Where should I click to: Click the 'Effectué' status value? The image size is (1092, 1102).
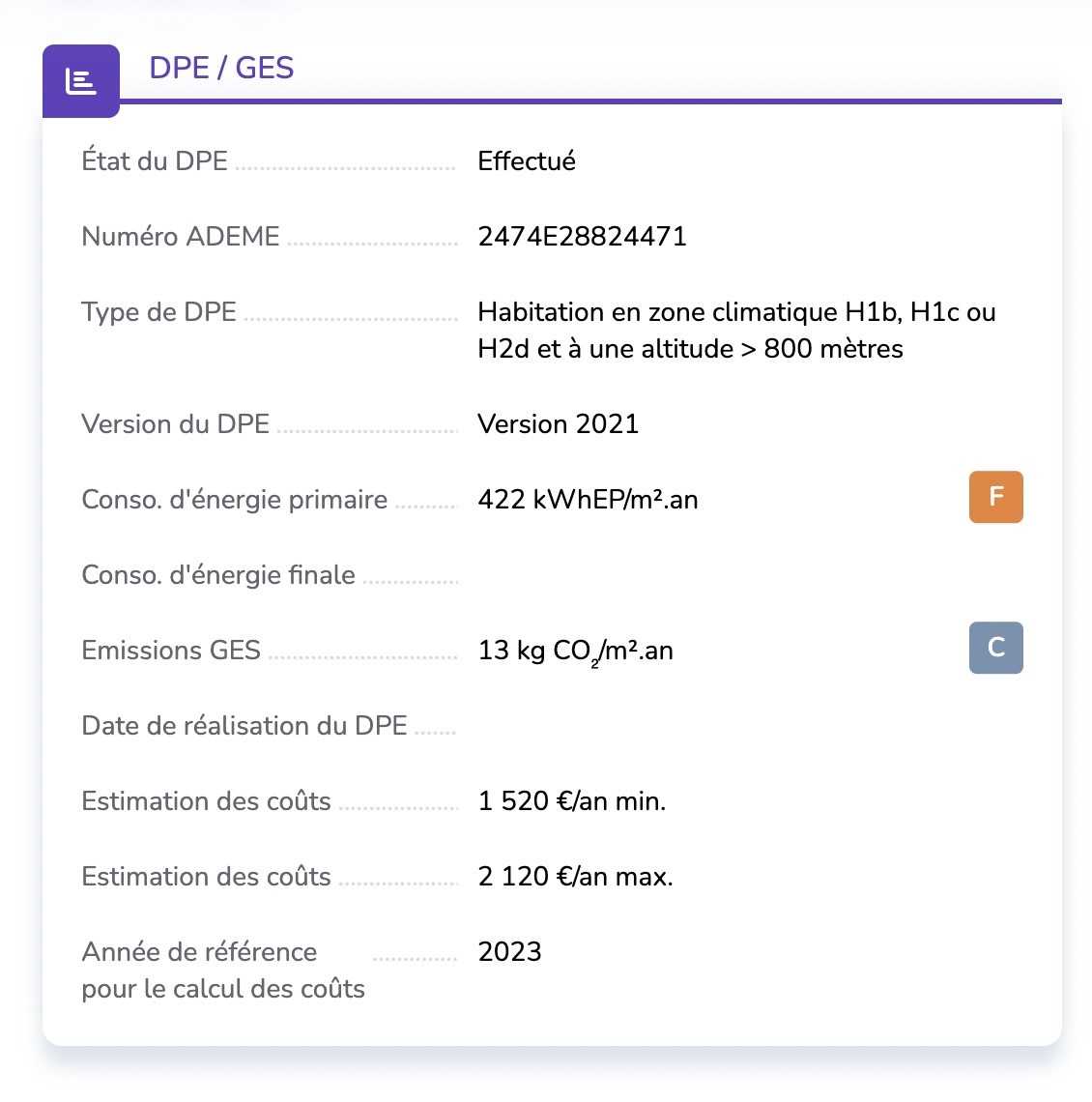[527, 161]
